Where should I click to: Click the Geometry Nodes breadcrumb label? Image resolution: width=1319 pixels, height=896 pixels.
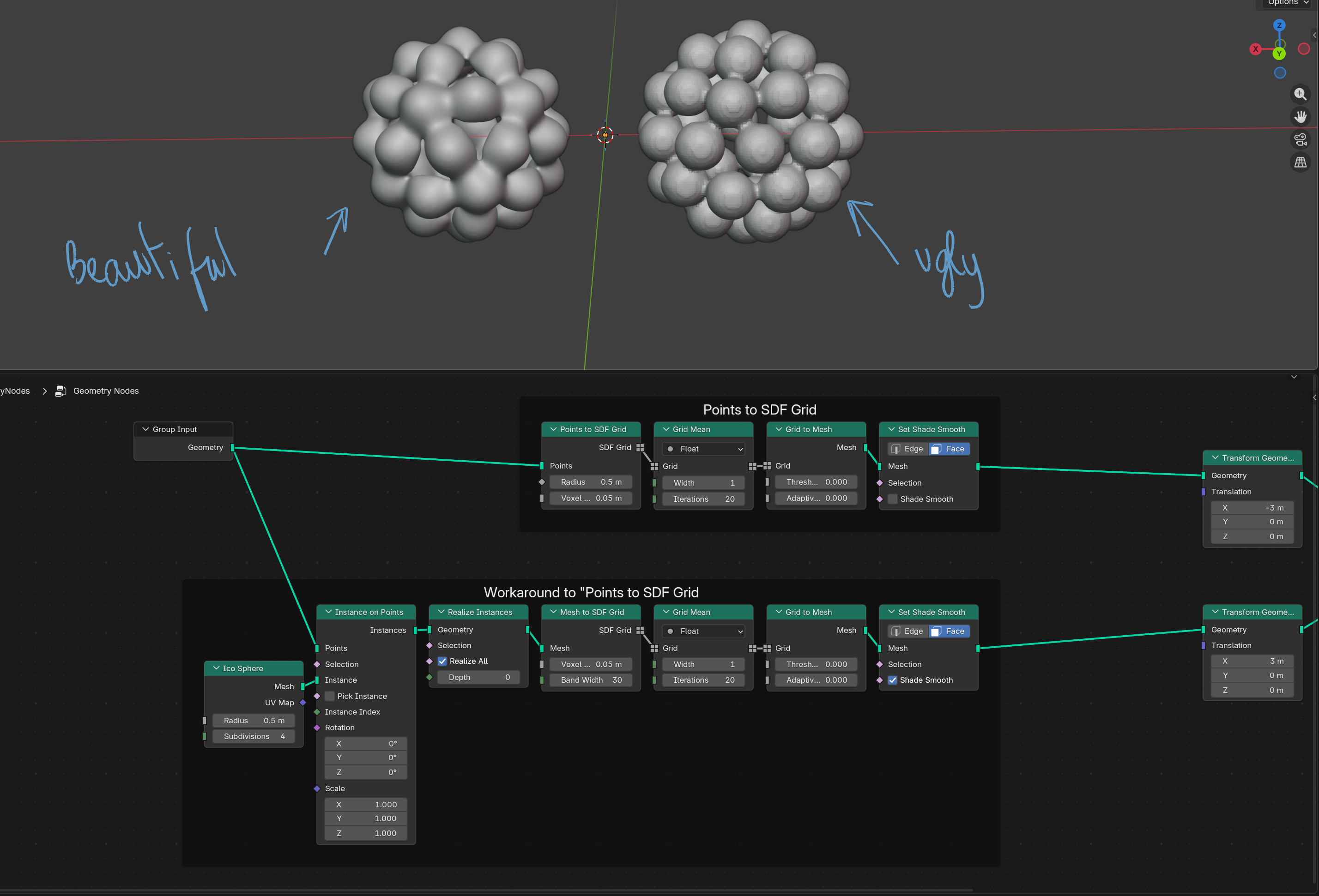(106, 391)
